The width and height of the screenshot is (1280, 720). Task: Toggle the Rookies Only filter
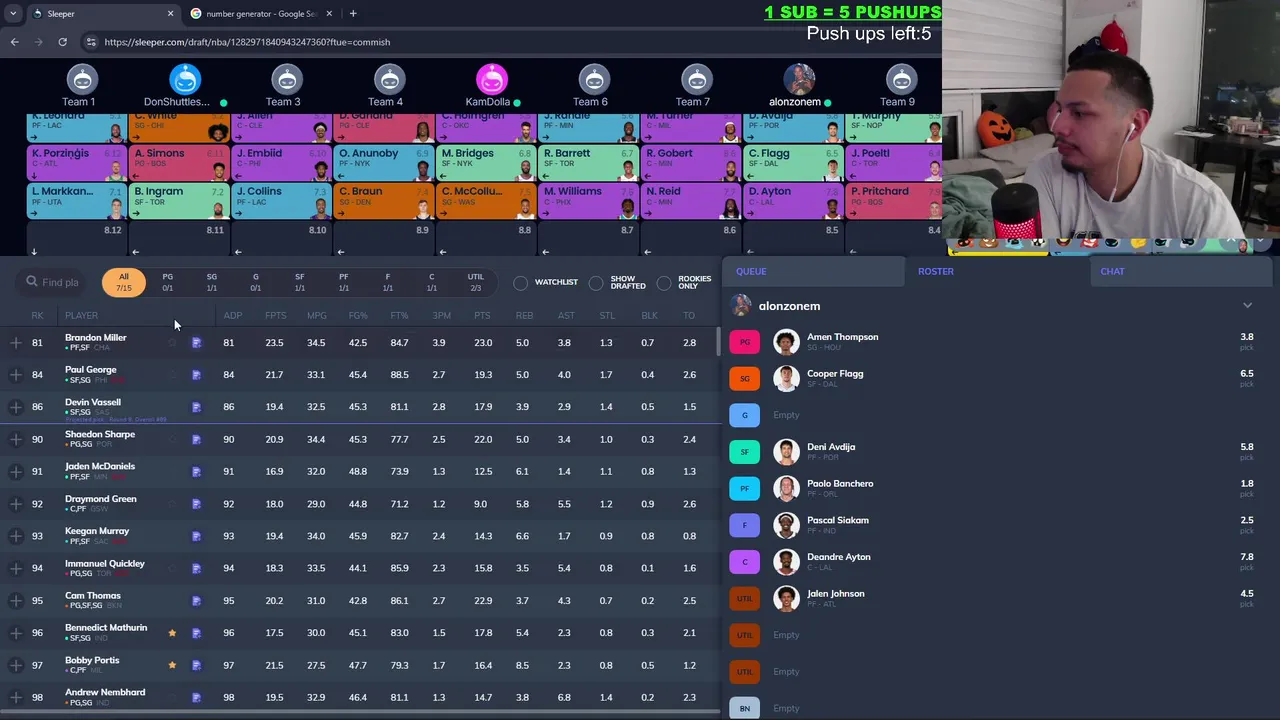[x=664, y=283]
